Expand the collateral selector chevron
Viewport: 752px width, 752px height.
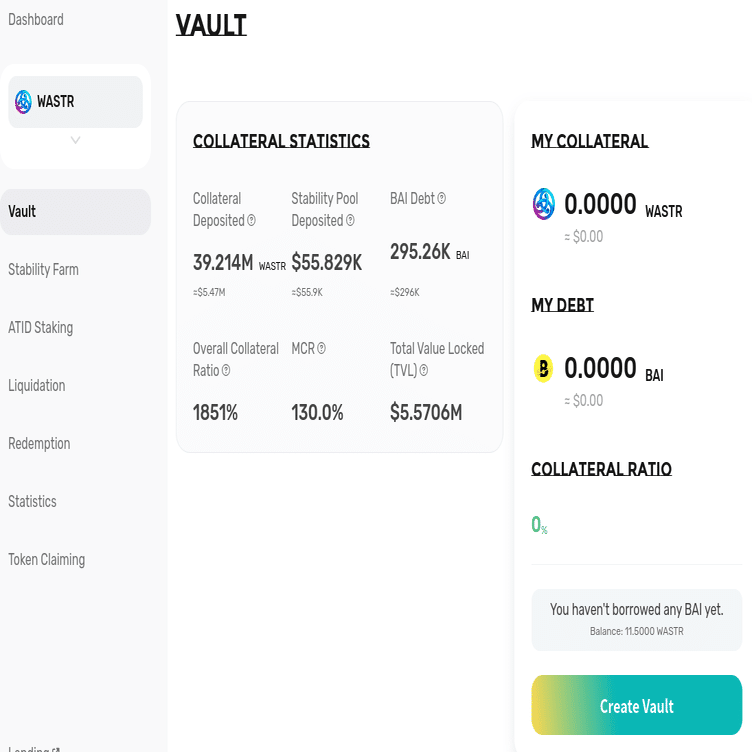coord(75,141)
